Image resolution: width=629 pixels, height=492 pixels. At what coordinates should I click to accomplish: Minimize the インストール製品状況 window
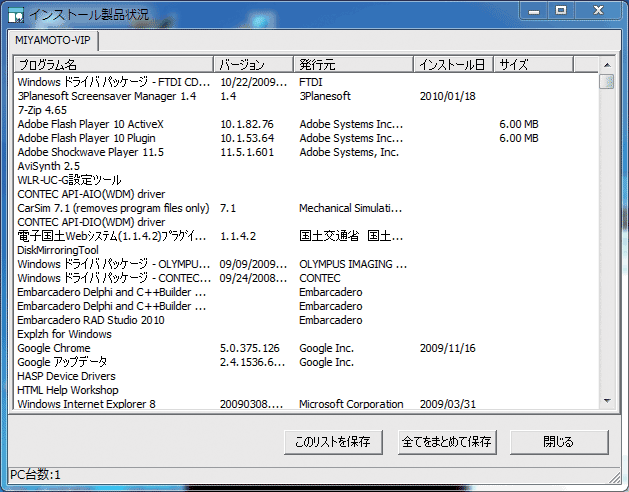click(534, 11)
